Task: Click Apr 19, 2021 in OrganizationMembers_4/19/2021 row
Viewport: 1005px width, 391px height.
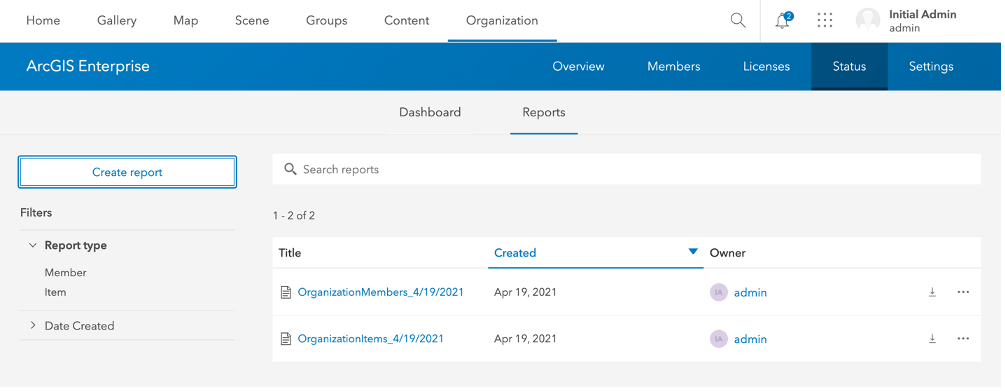Action: pyautogui.click(x=525, y=292)
